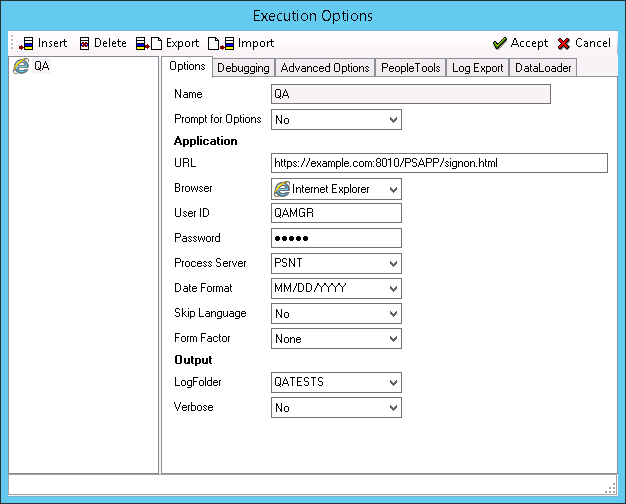The height and width of the screenshot is (504, 626).
Task: Click the Accept button text
Action: coord(529,43)
